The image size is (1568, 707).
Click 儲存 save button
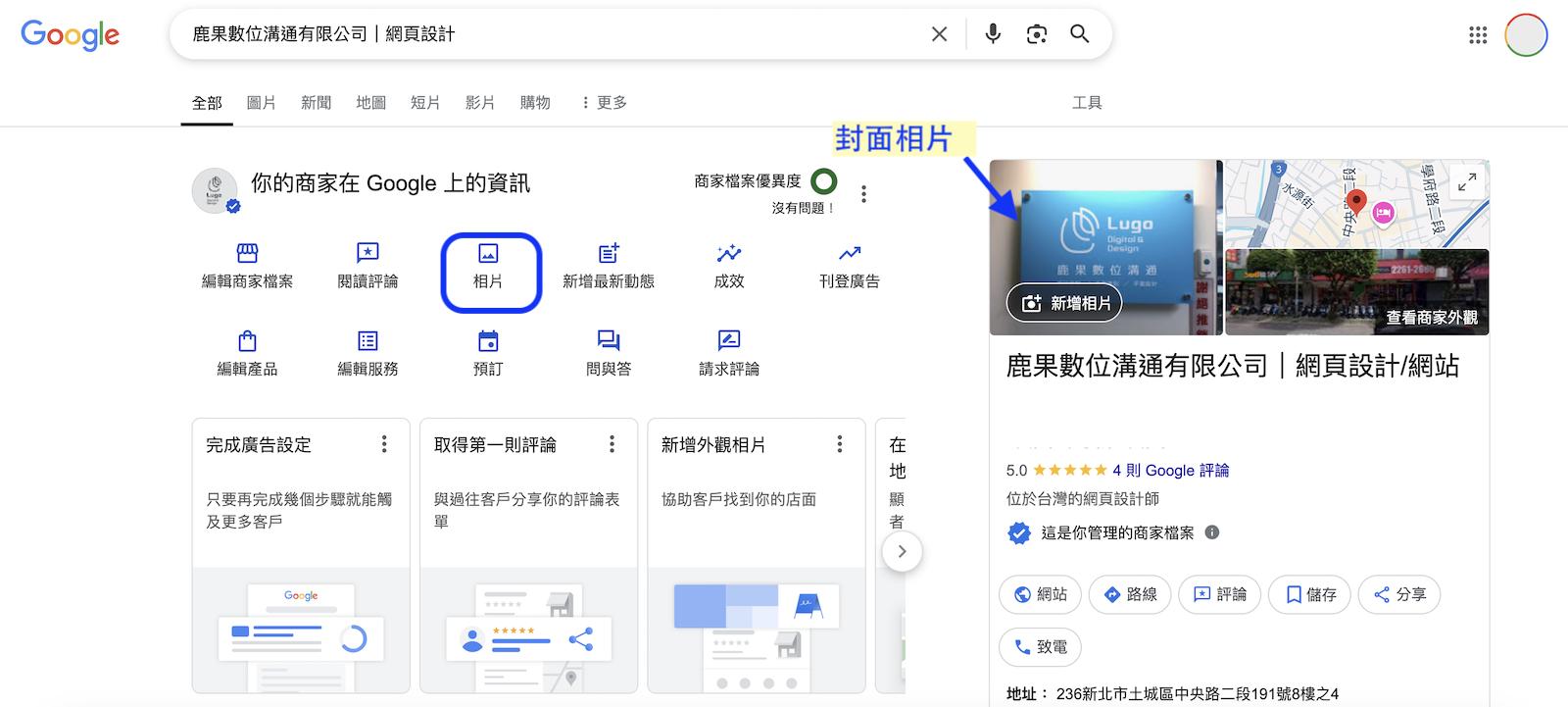tap(1309, 594)
